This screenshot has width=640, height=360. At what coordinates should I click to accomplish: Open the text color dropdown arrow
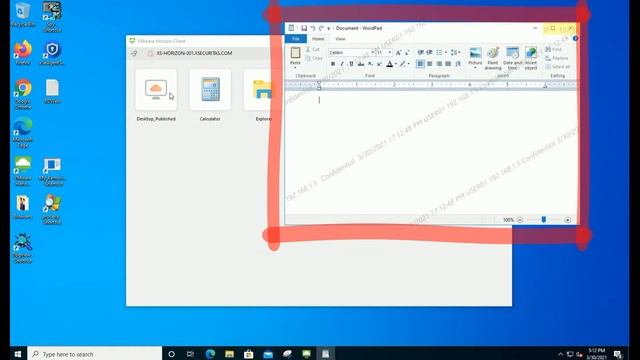coord(396,64)
